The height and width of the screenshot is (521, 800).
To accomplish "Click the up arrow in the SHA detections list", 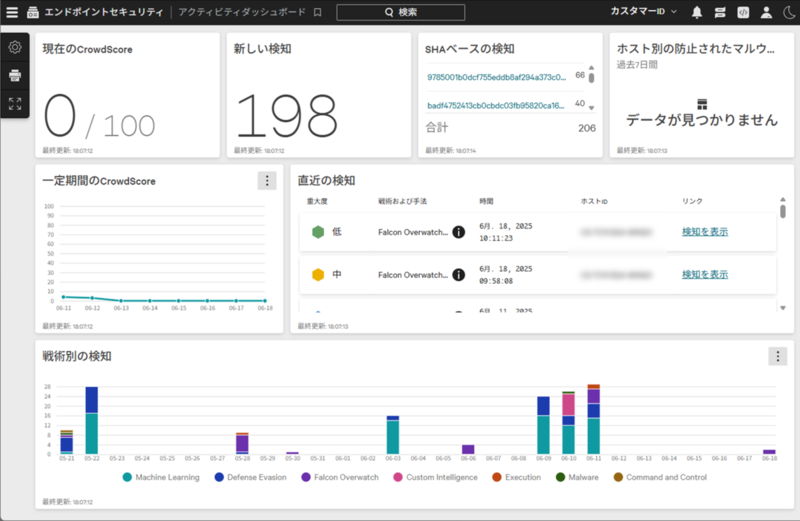I will (x=591, y=67).
